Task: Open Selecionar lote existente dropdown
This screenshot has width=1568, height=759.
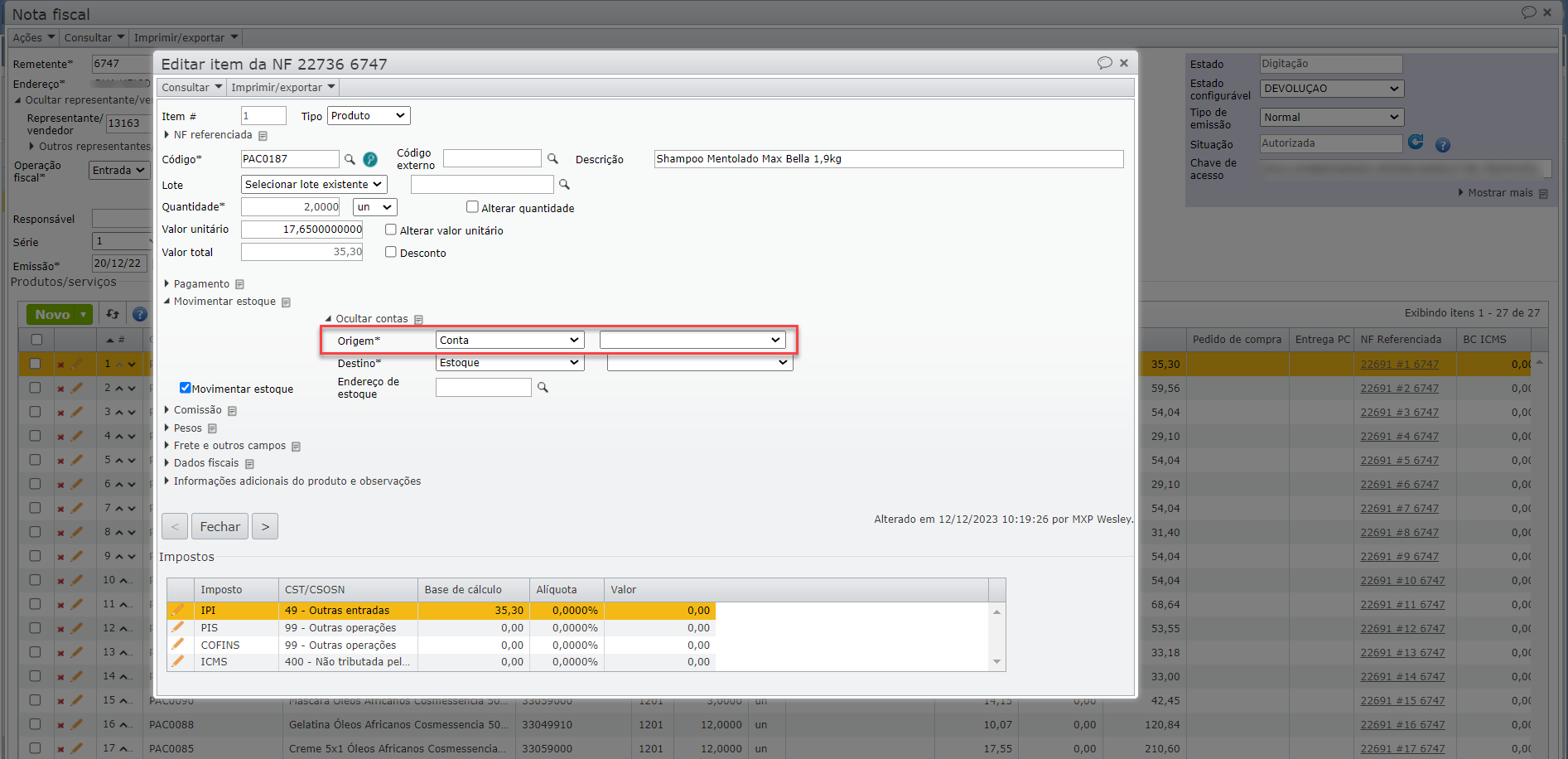Action: pyautogui.click(x=314, y=184)
